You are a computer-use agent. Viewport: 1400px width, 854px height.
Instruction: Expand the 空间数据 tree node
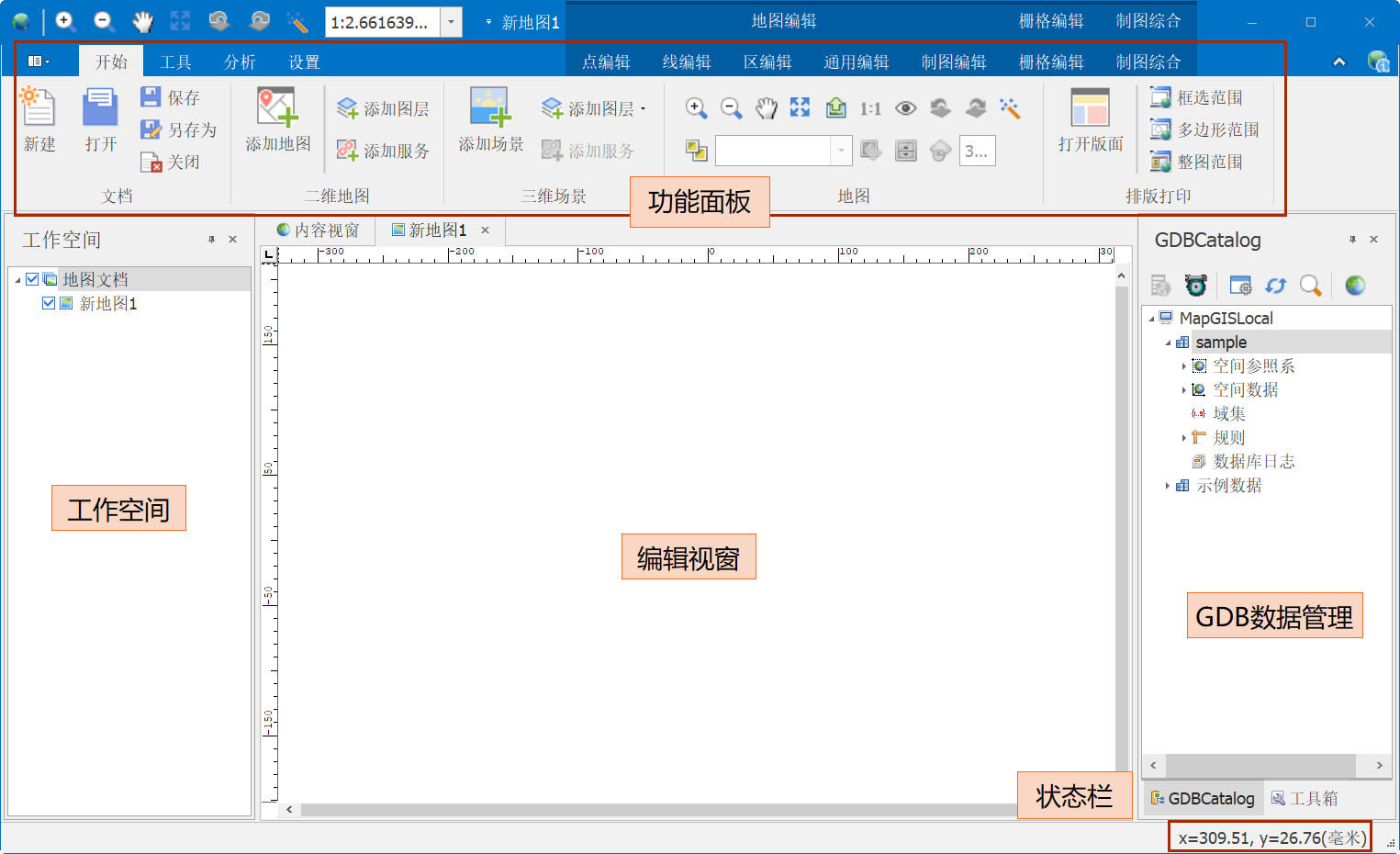pyautogui.click(x=1183, y=390)
